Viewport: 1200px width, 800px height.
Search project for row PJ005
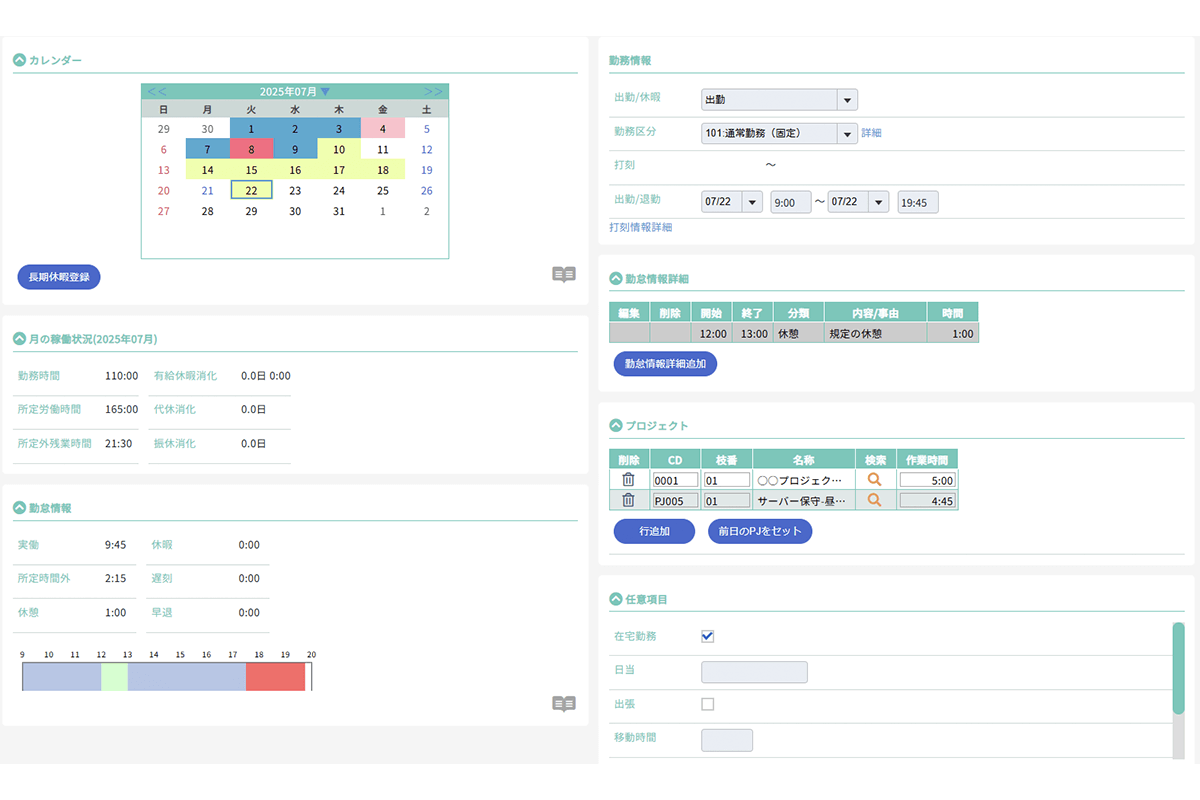click(x=875, y=500)
